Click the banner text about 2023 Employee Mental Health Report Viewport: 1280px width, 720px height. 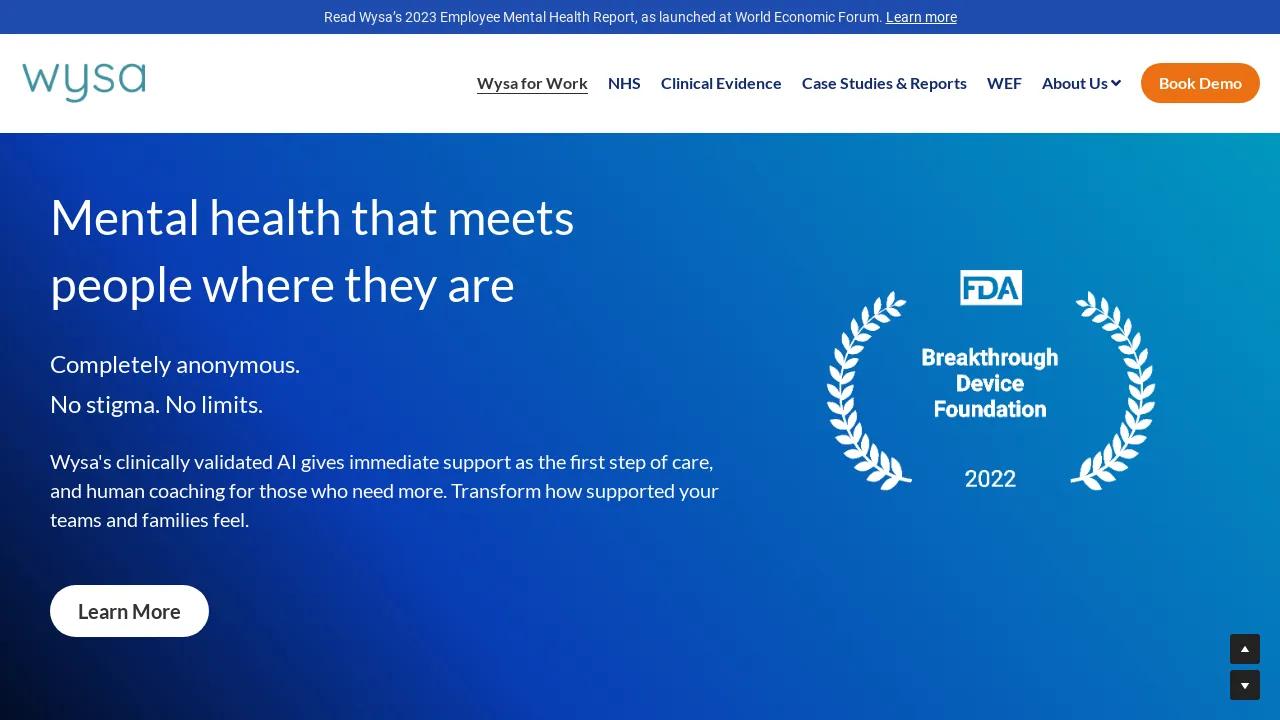[x=603, y=17]
